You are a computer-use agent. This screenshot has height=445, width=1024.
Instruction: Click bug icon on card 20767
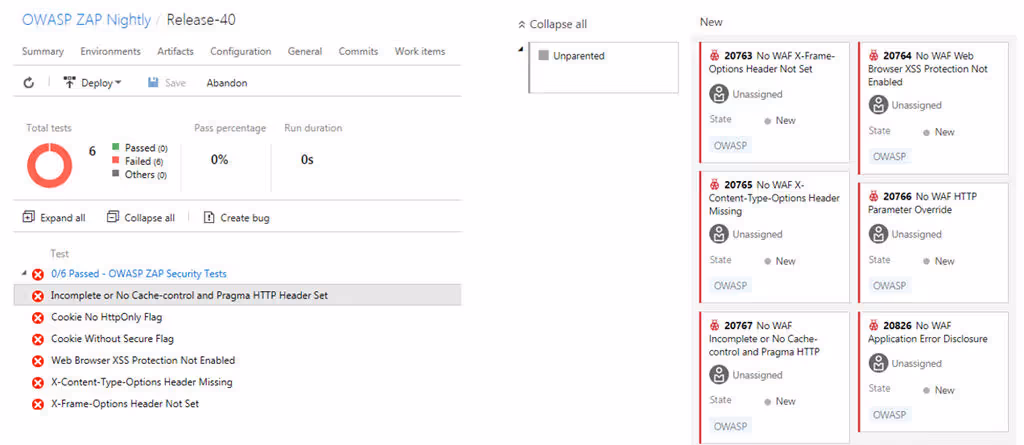(714, 325)
